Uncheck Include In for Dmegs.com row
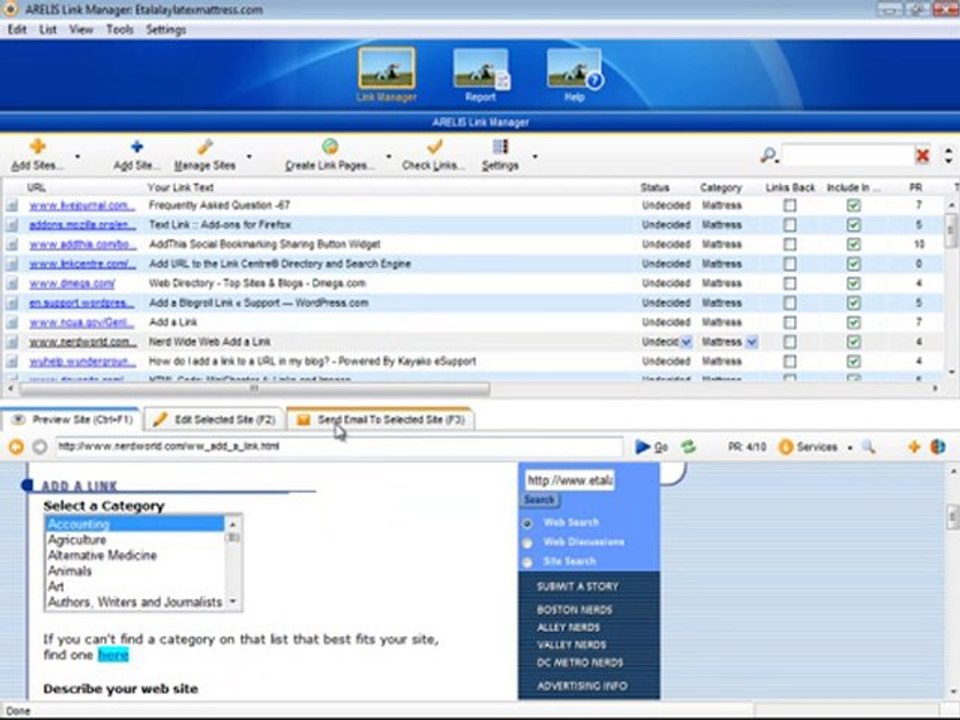The width and height of the screenshot is (960, 720). click(853, 283)
